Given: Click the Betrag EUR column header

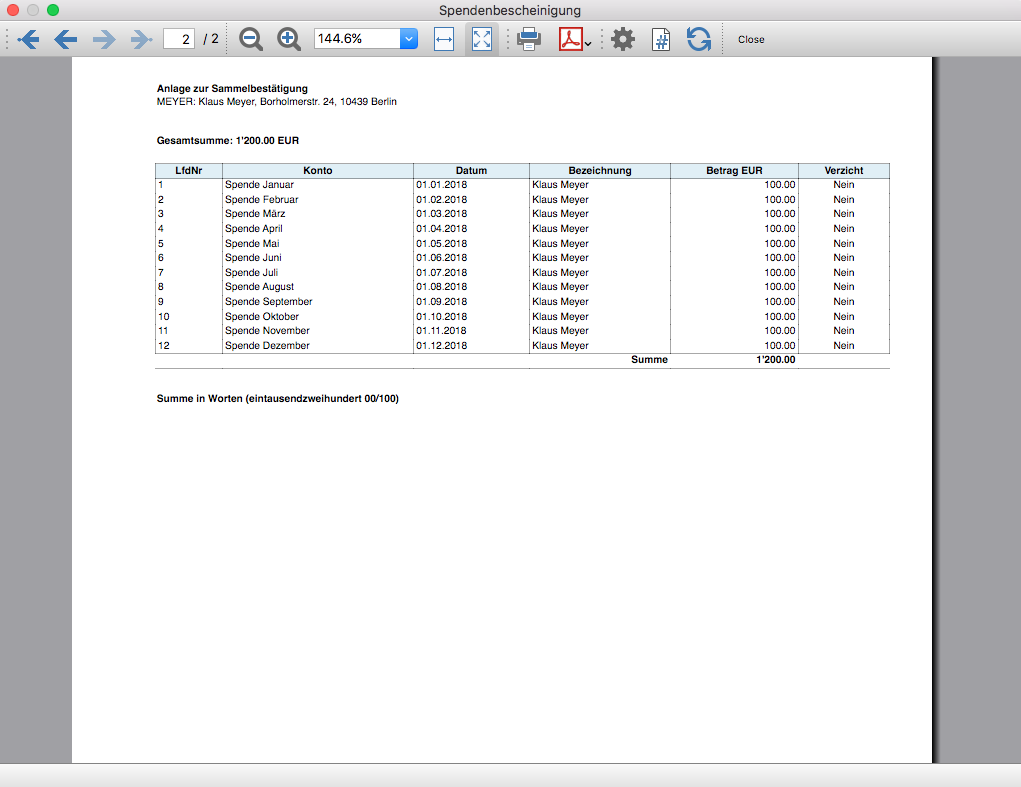Looking at the screenshot, I should point(734,171).
